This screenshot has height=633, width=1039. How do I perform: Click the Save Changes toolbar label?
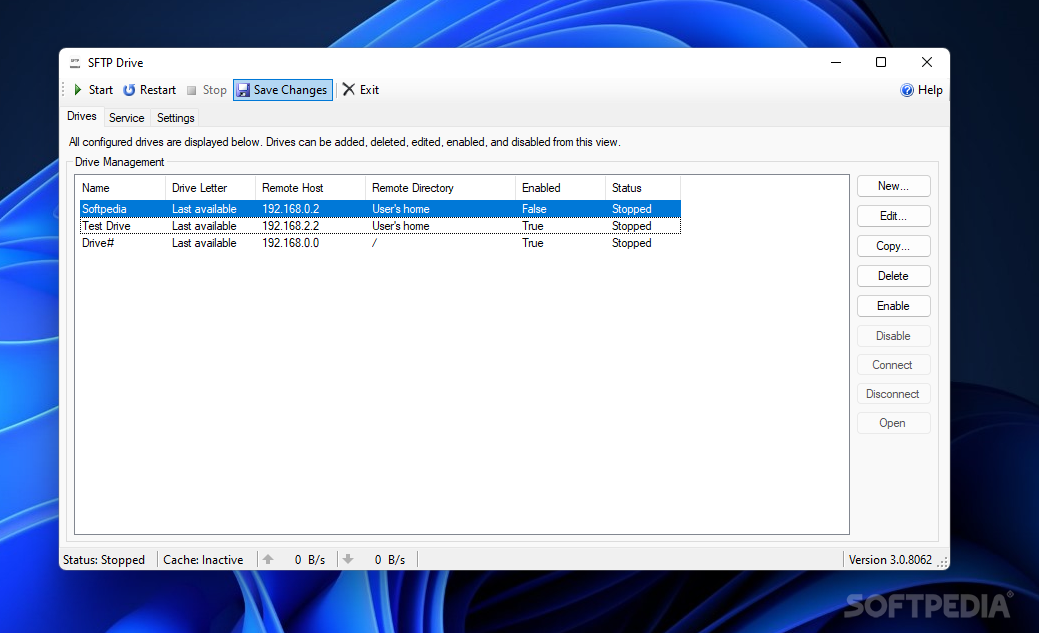pos(290,89)
